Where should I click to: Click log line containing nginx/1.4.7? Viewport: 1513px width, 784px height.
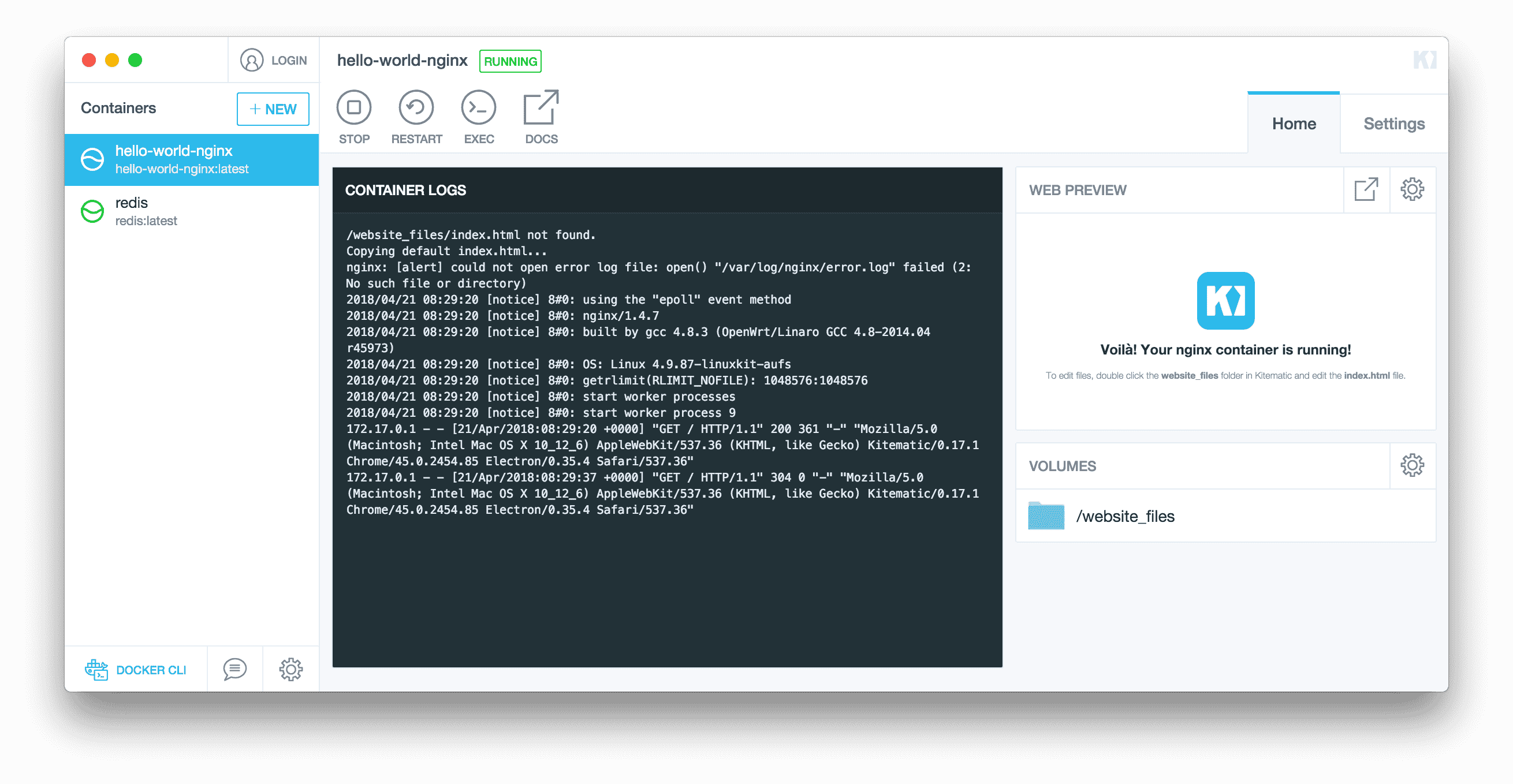click(502, 315)
